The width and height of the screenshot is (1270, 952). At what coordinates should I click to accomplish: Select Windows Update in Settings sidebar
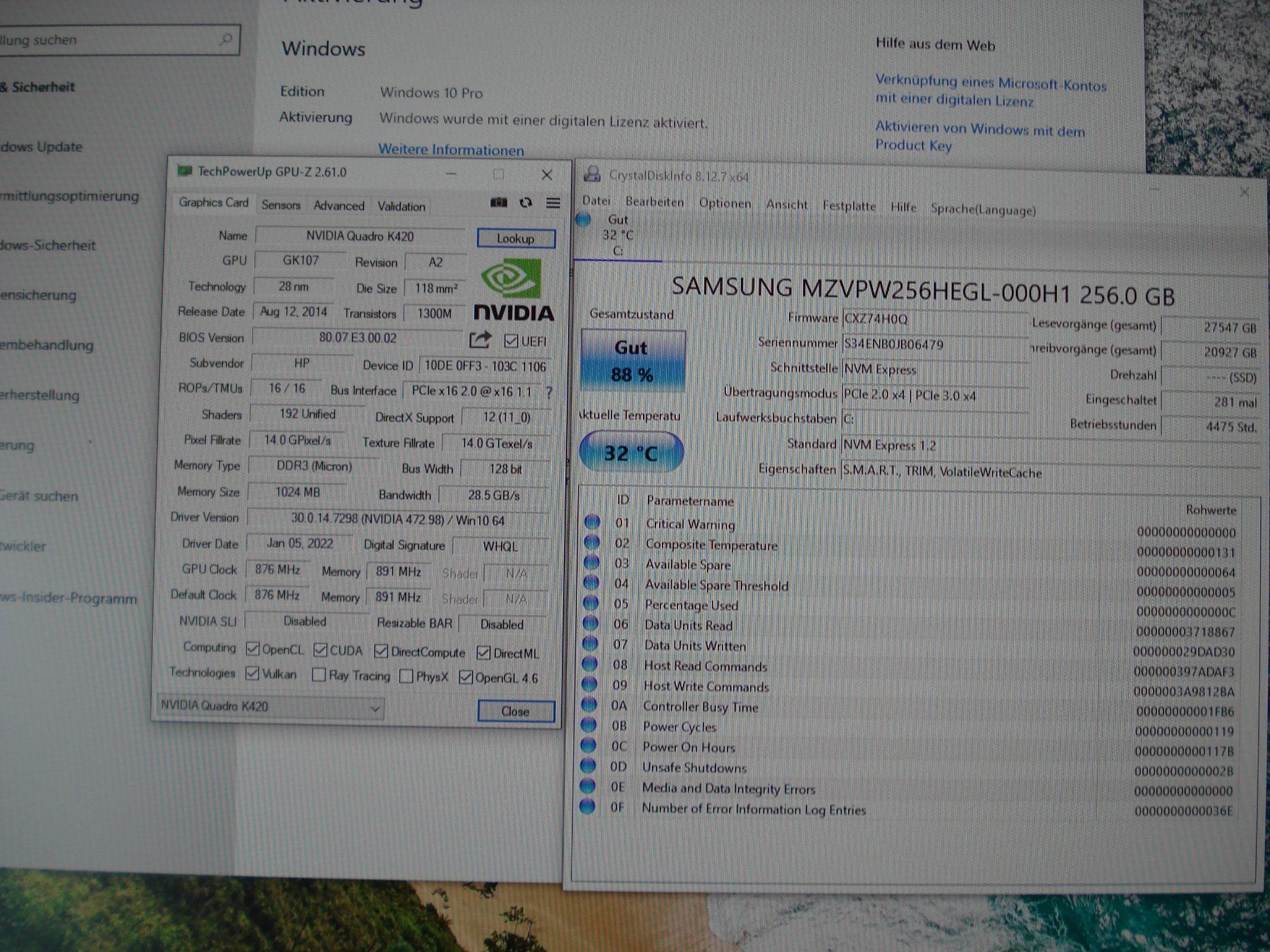point(41,147)
